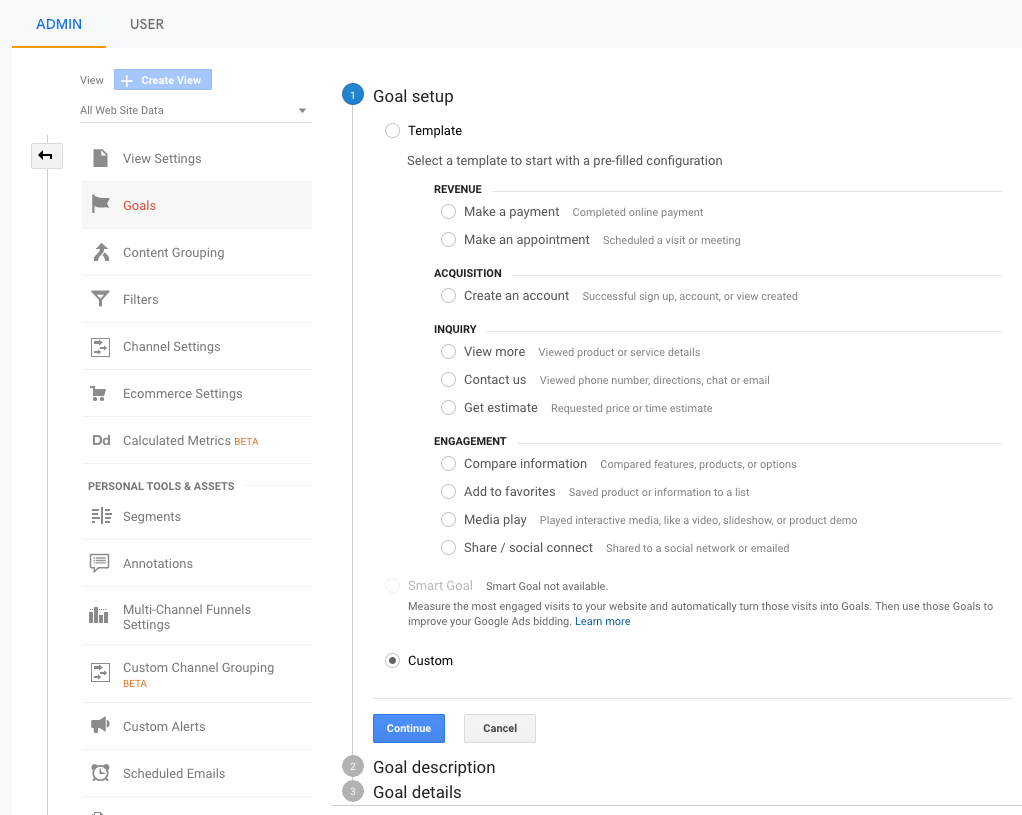1022x815 pixels.
Task: Pick the Add to favorites radio button
Action: tap(448, 492)
